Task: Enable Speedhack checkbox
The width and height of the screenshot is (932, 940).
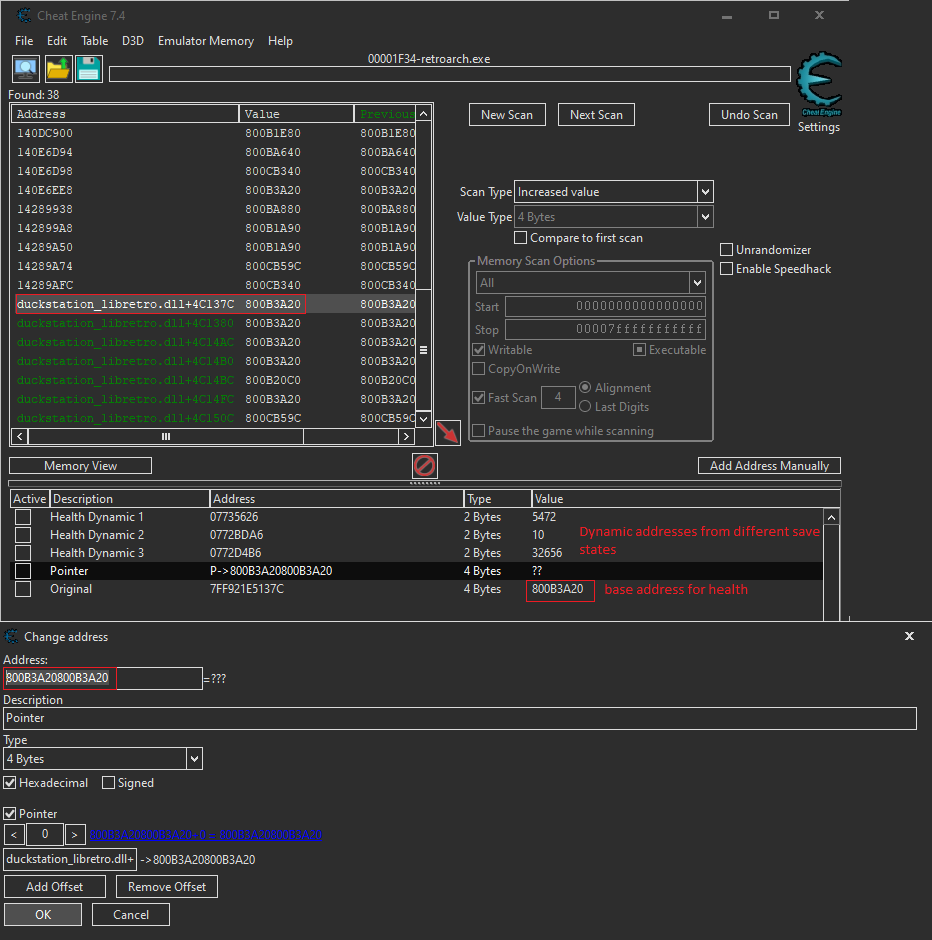Action: [x=726, y=269]
